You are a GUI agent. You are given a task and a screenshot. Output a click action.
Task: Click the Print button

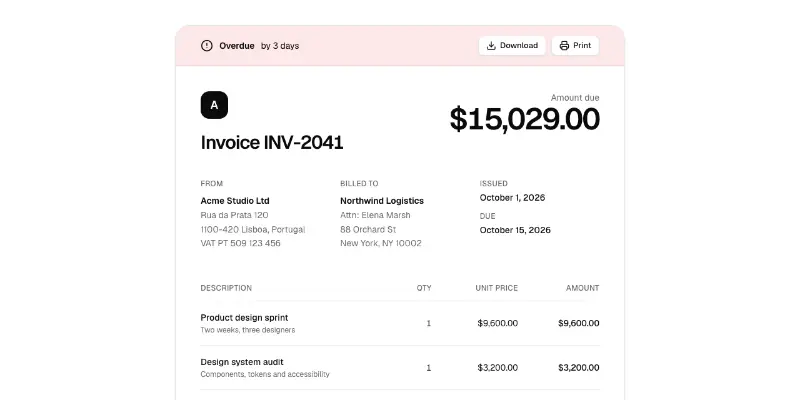pyautogui.click(x=575, y=45)
